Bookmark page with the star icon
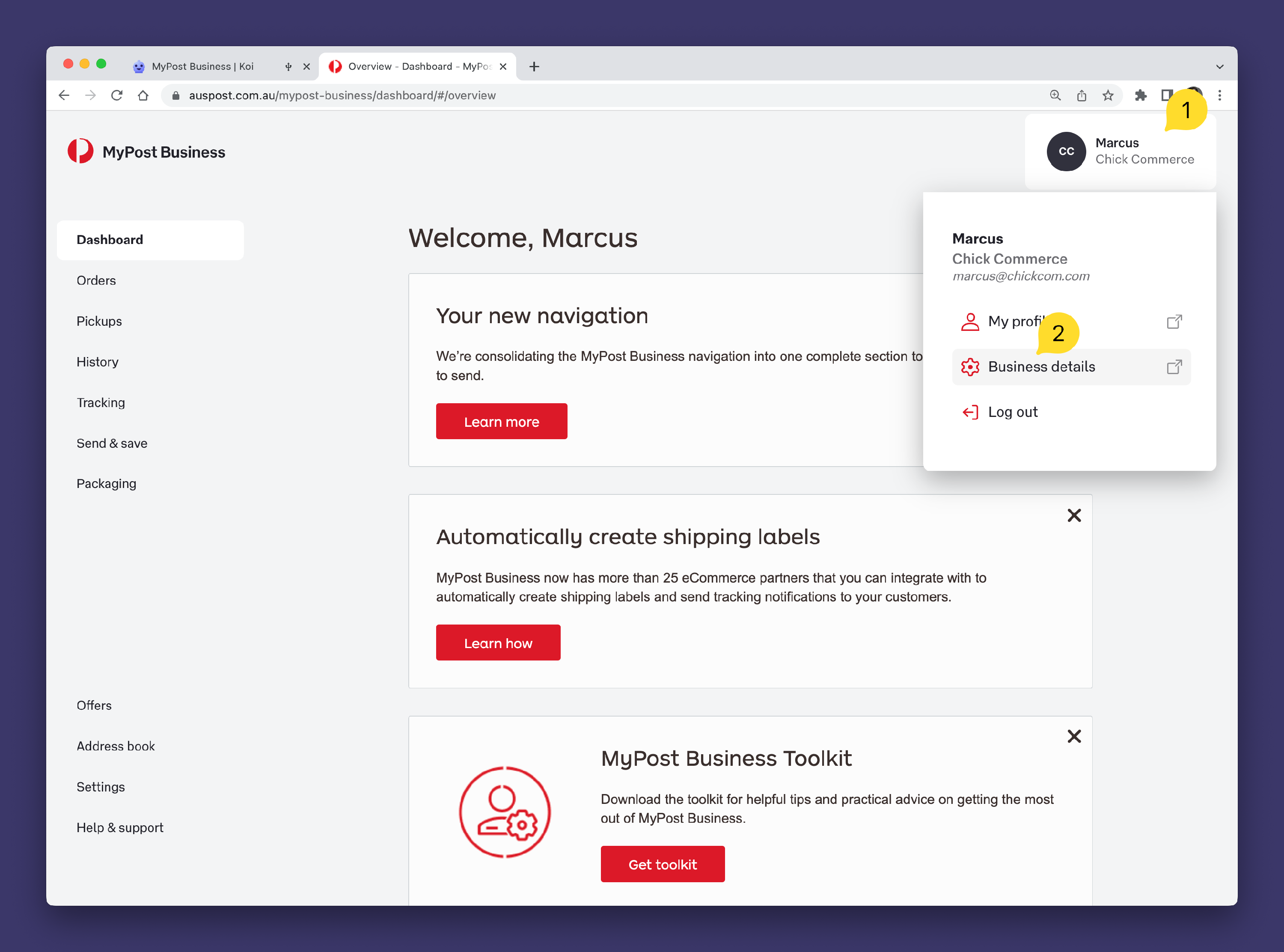 coord(1108,95)
